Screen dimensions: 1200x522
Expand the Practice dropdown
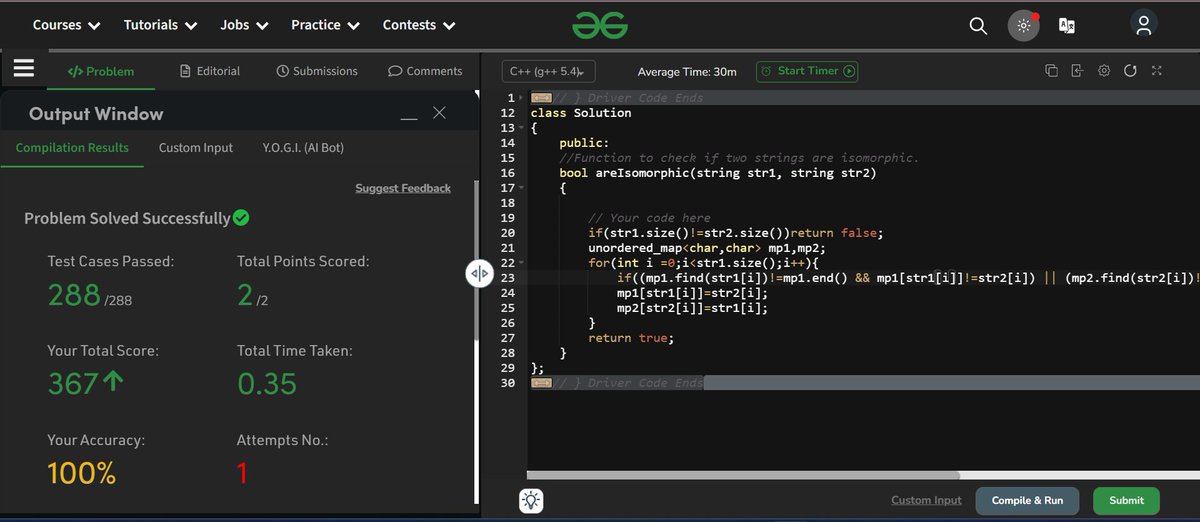(x=325, y=25)
